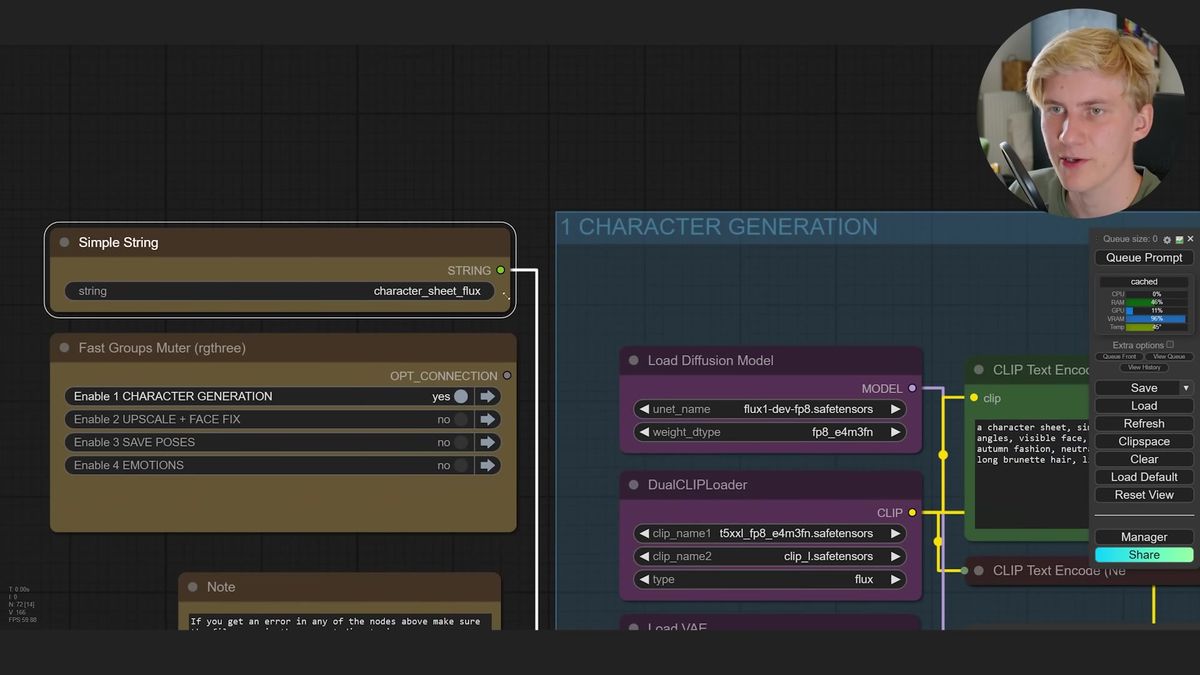Viewport: 1200px width, 675px height.
Task: Click the Queue Front button
Action: (1119, 357)
